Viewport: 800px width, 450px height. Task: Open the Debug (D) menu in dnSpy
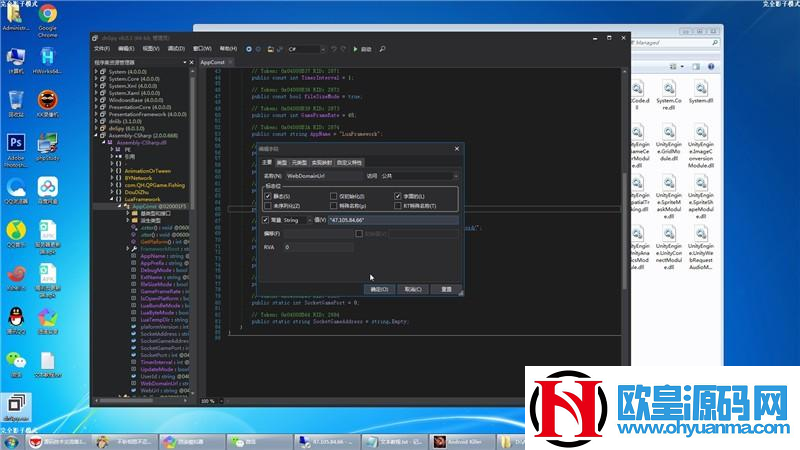[x=176, y=49]
